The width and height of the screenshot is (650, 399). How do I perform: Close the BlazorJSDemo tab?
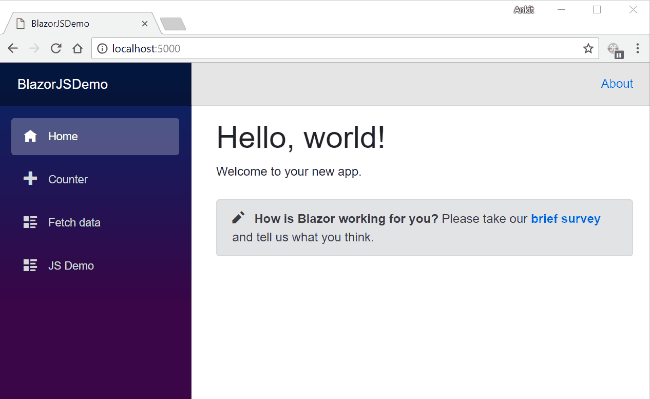pos(145,24)
